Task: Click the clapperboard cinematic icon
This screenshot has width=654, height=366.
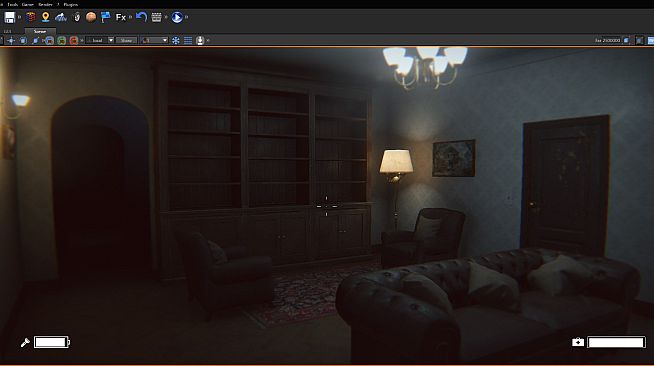Action: click(156, 17)
